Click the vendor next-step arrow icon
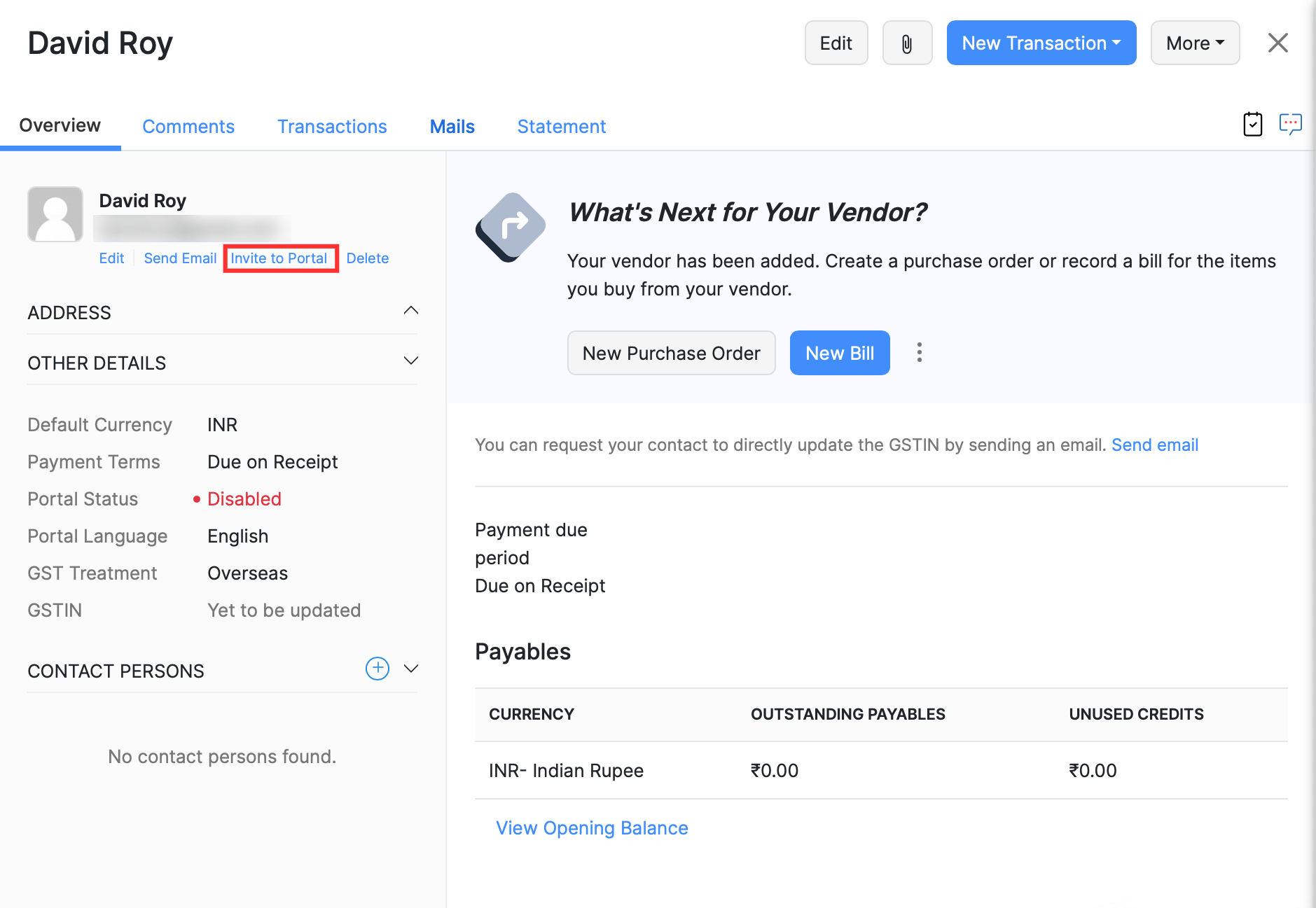The image size is (1316, 908). coord(511,227)
